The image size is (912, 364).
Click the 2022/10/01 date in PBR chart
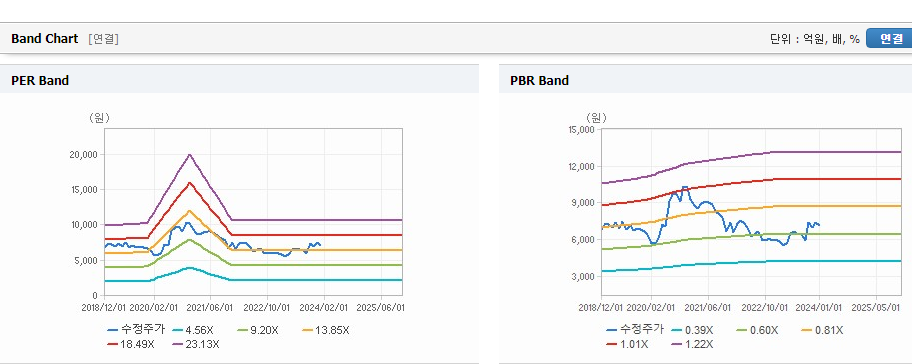tap(765, 307)
